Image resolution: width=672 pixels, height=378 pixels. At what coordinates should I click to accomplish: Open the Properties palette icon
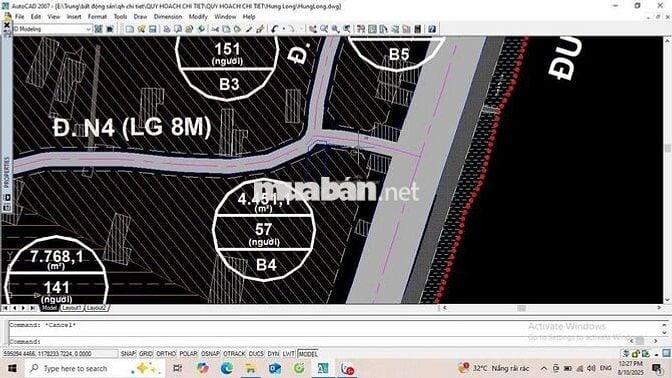(x=361, y=29)
